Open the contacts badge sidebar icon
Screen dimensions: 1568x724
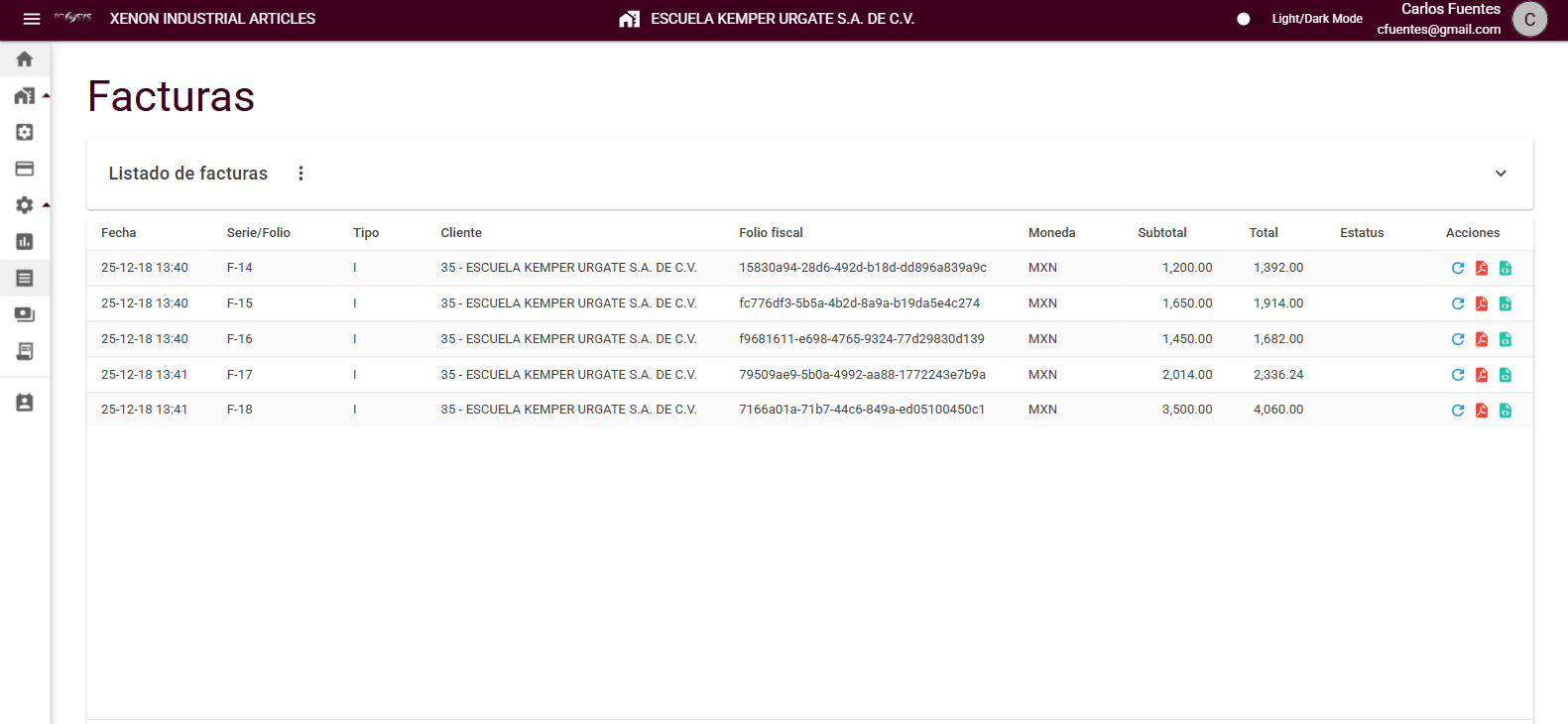25,403
